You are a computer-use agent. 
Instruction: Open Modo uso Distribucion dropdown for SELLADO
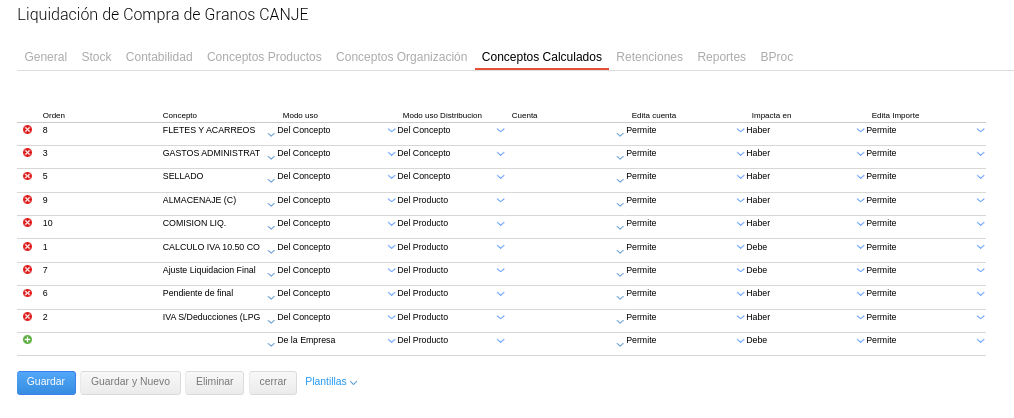(501, 178)
